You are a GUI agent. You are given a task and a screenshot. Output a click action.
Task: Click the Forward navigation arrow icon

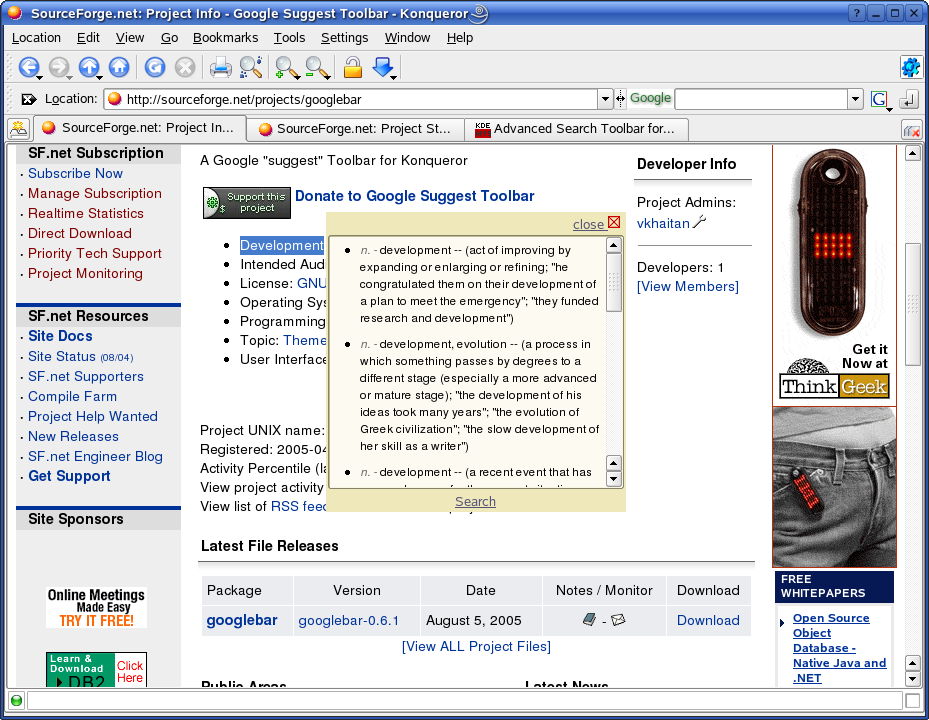click(57, 67)
